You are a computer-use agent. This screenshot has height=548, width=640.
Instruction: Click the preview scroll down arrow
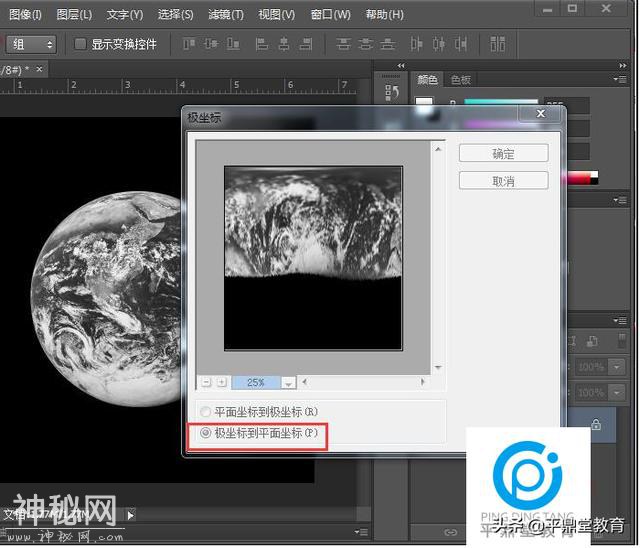pos(438,367)
